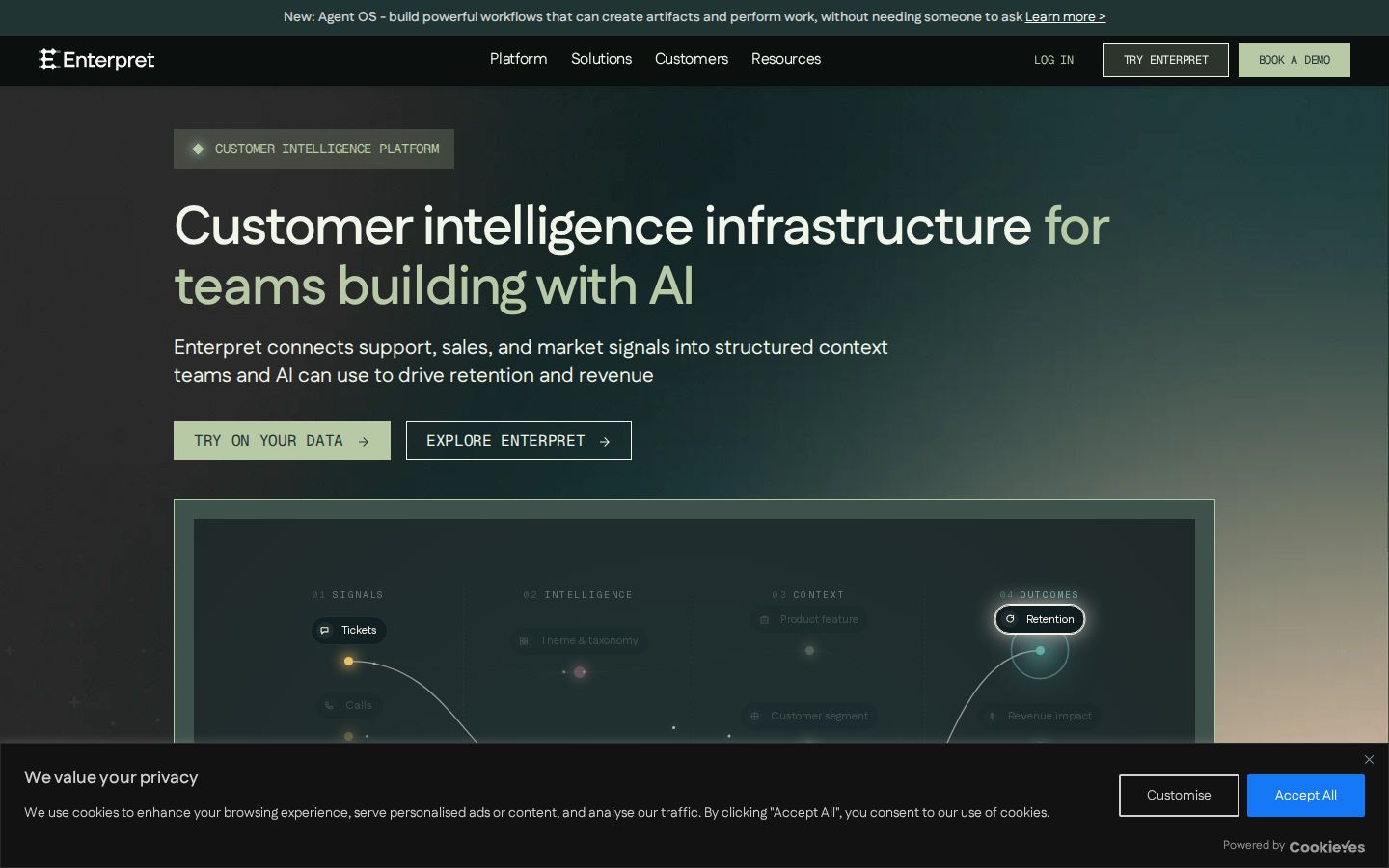
Task: Click the Calls signal chip
Action: click(x=349, y=705)
